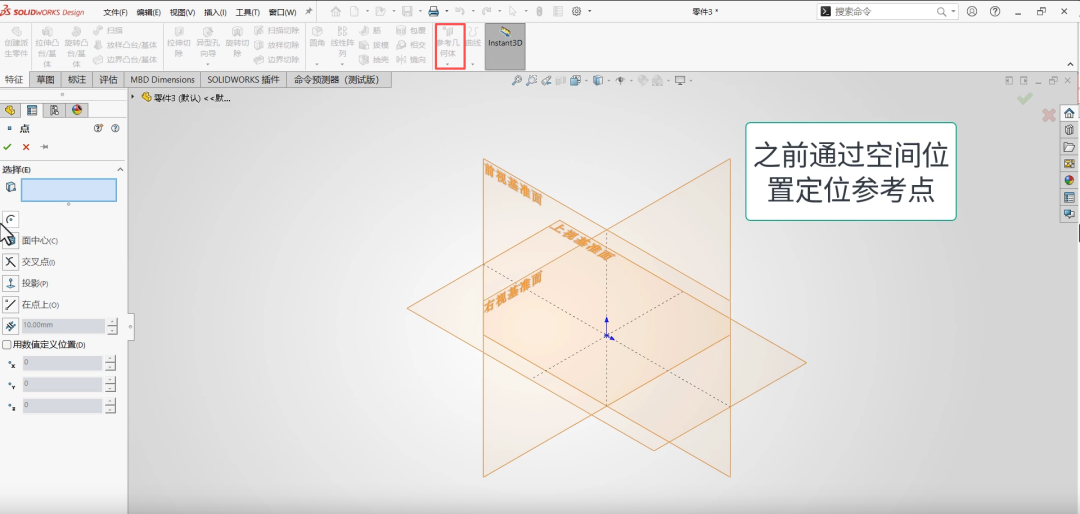Open the Instant3D tool
This screenshot has height=514, width=1080.
(505, 44)
